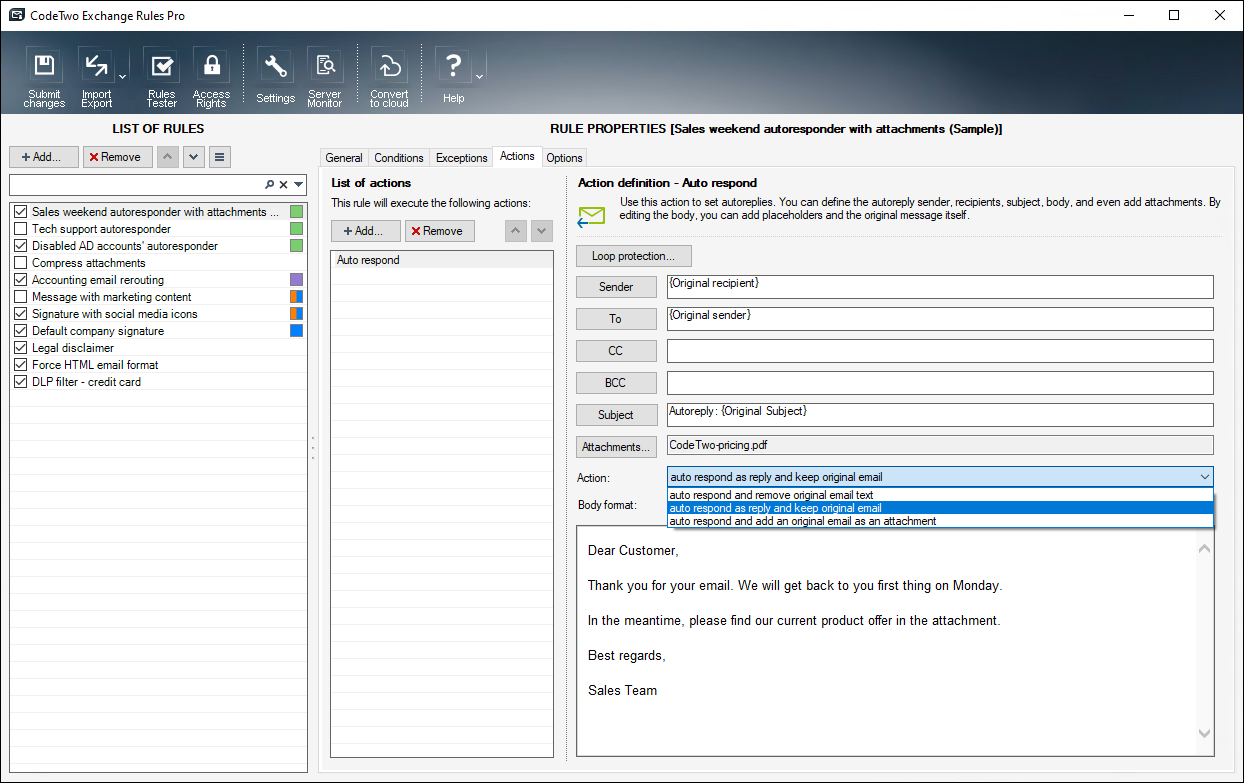
Task: Click the Sender button
Action: pyautogui.click(x=616, y=287)
